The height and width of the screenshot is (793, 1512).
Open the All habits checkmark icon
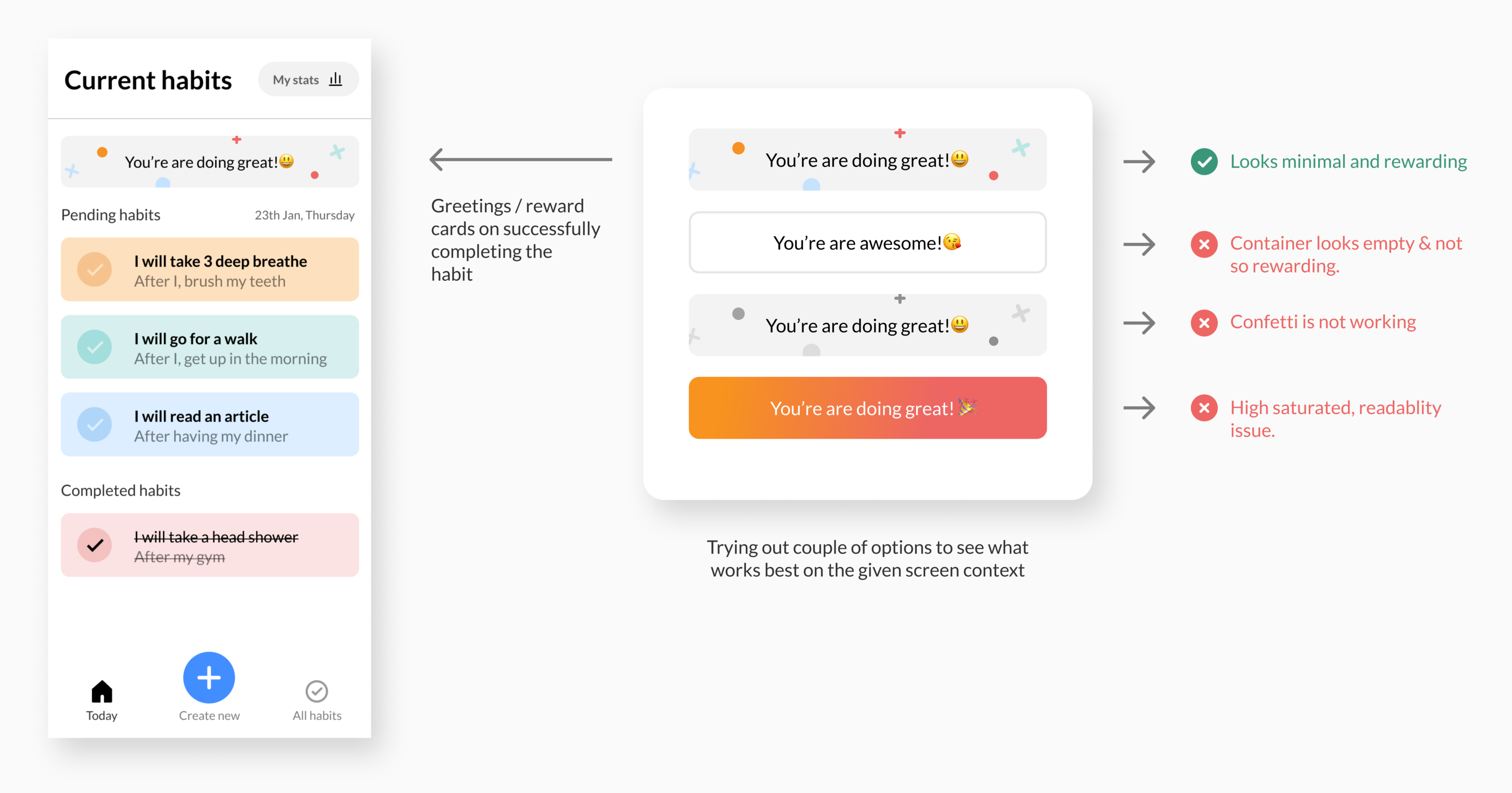pos(317,691)
